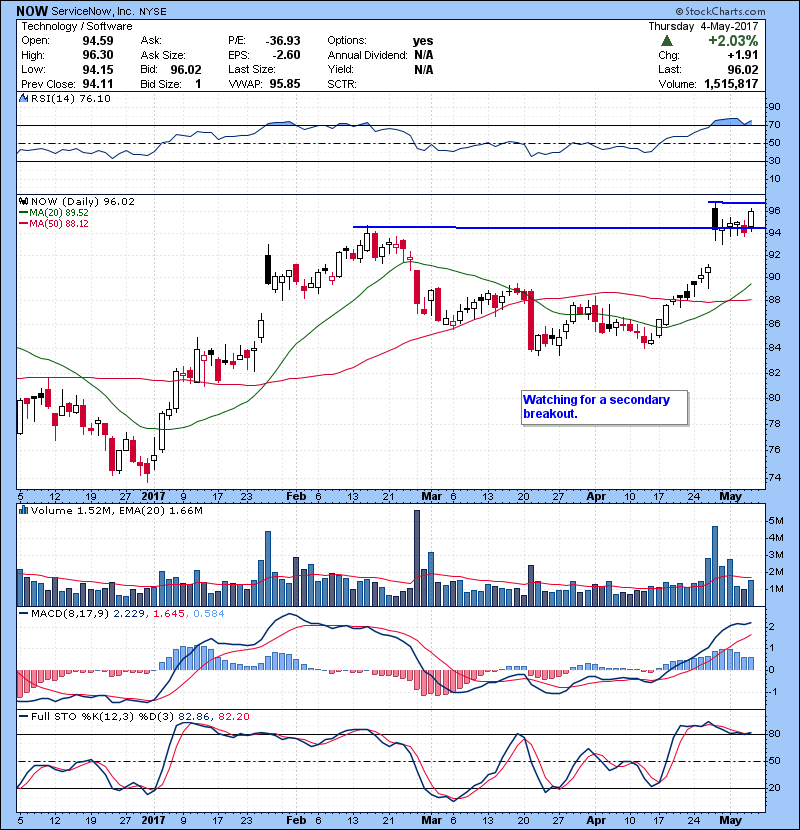800x830 pixels.
Task: Click the Options value yes
Action: [423, 41]
